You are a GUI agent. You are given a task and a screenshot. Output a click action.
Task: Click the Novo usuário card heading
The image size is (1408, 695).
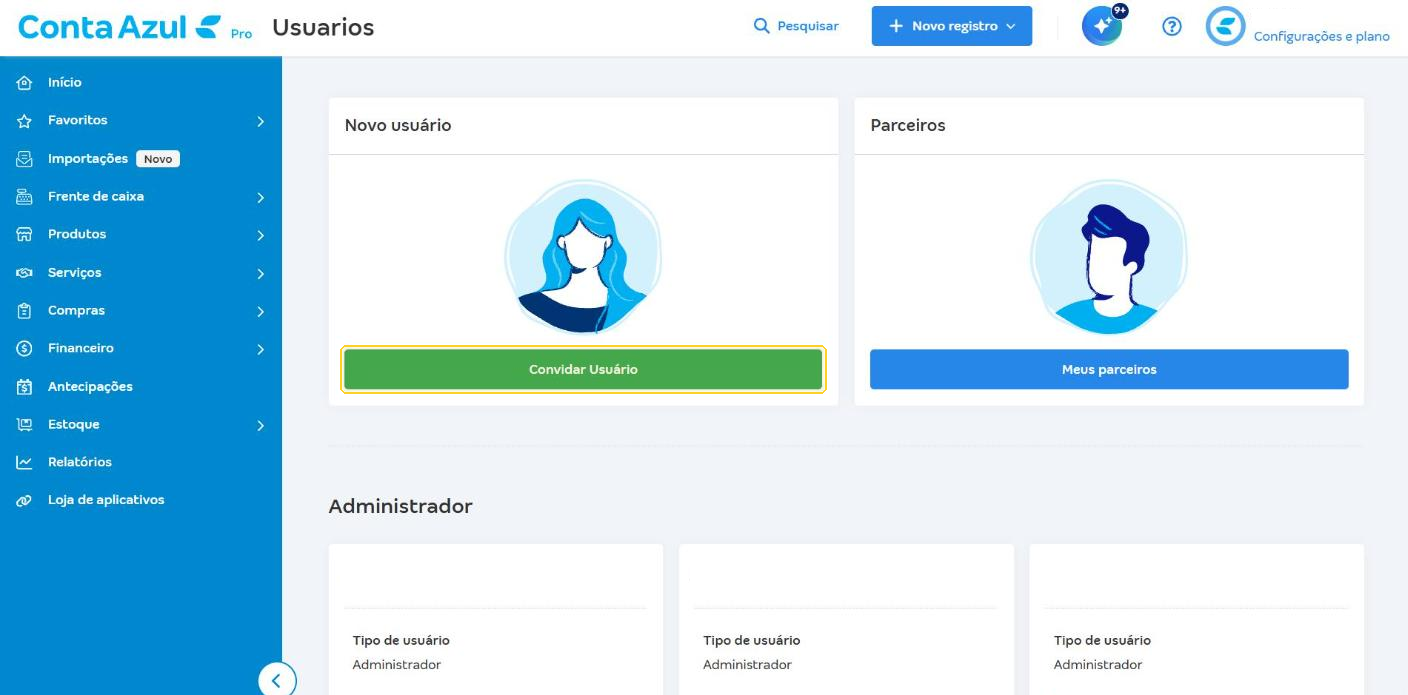point(398,125)
